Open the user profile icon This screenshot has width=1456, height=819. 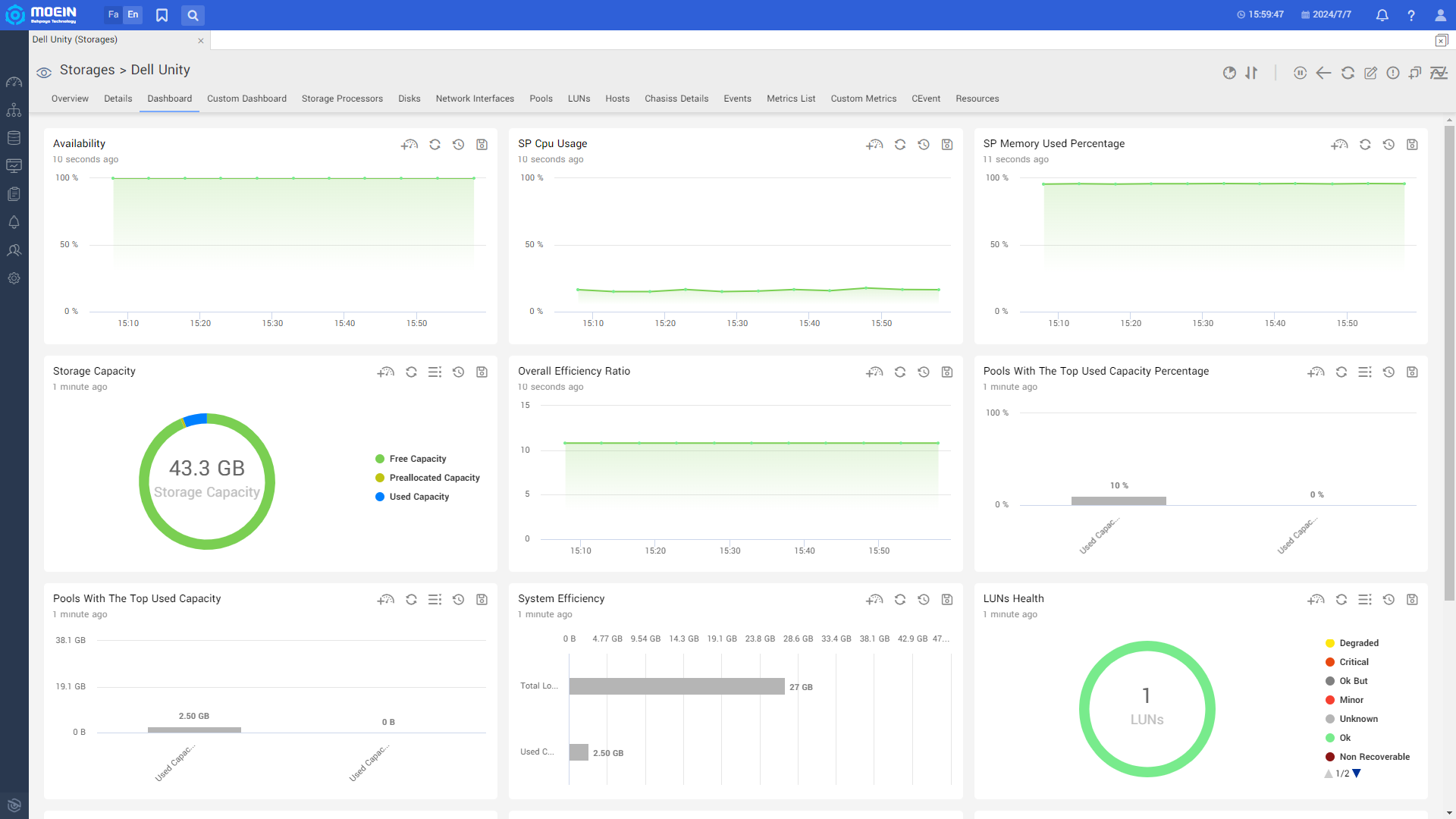tap(1440, 15)
